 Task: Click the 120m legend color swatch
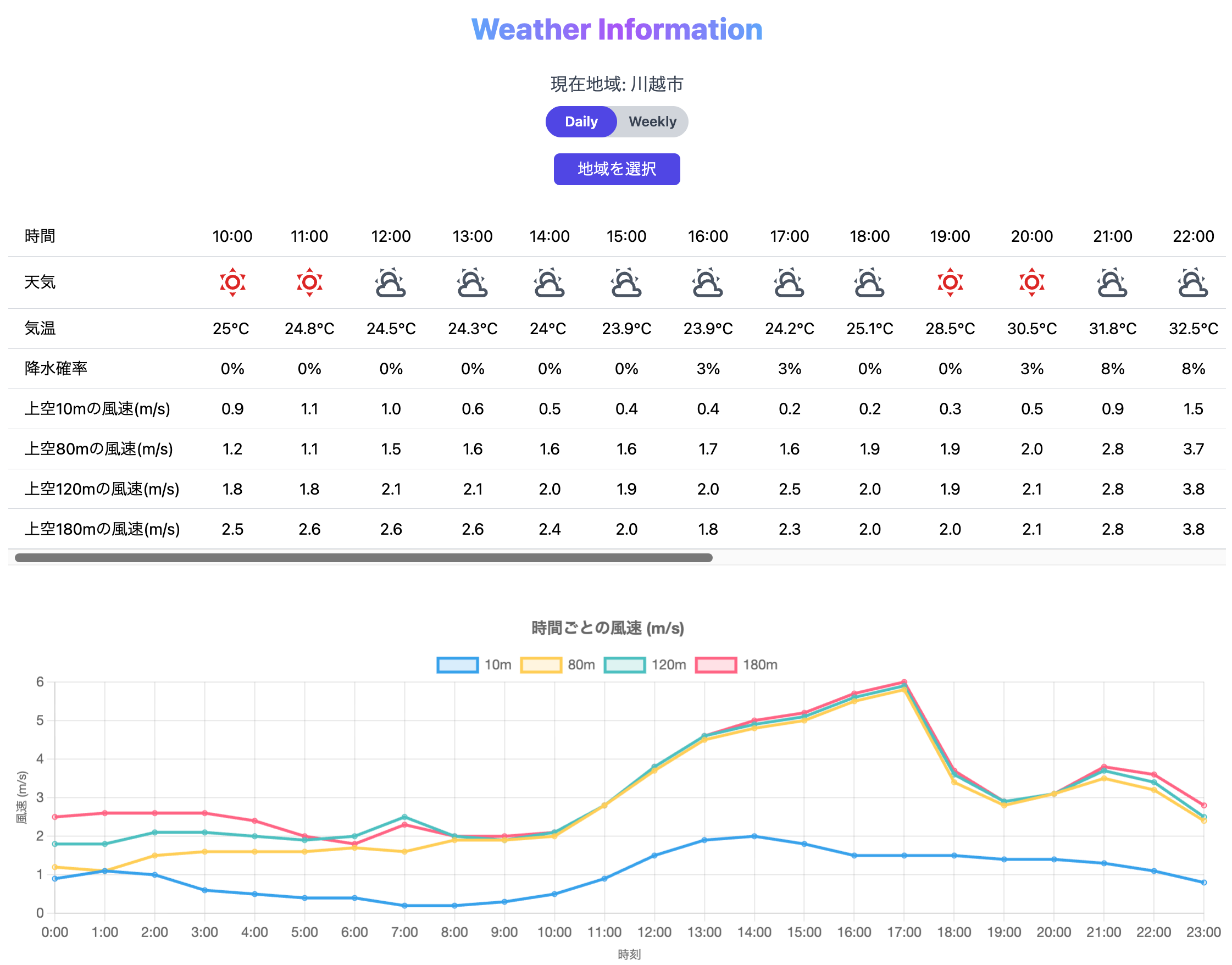(625, 665)
